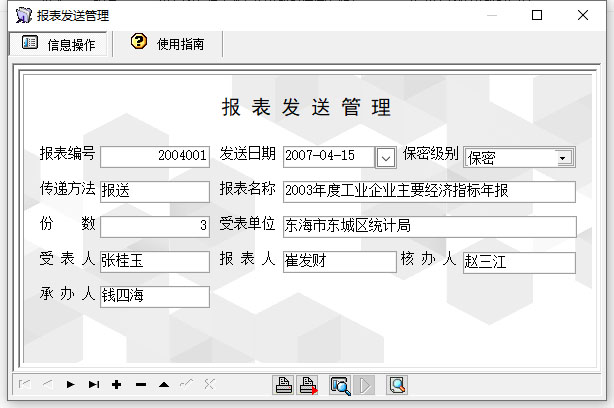Minimize the 报表发送管理 window
This screenshot has width=614, height=408.
[x=492, y=15]
